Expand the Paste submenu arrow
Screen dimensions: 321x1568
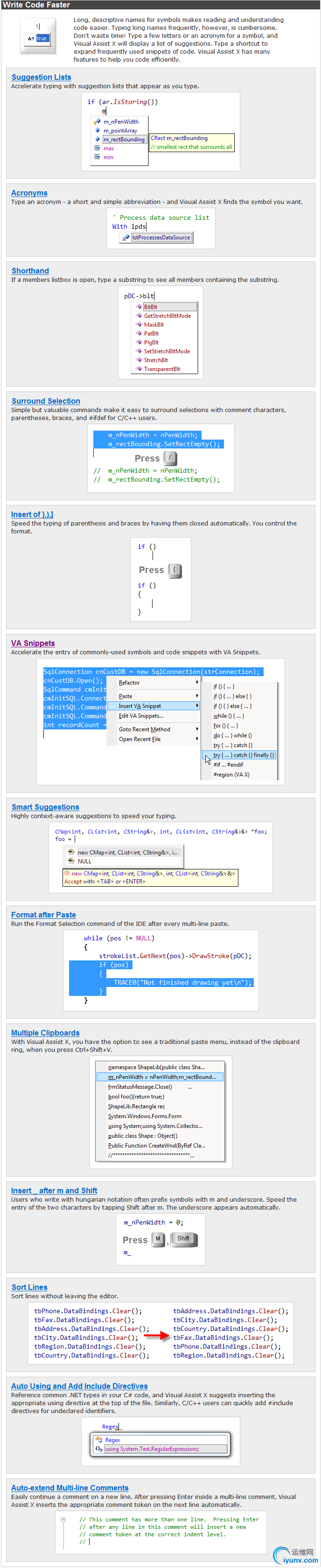197,696
